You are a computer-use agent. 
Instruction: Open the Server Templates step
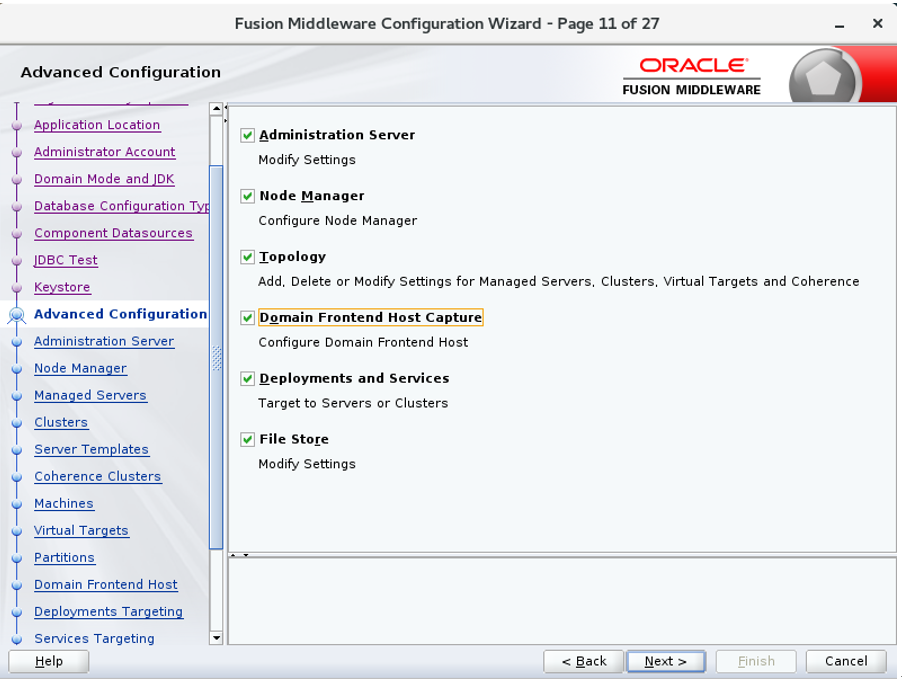91,449
